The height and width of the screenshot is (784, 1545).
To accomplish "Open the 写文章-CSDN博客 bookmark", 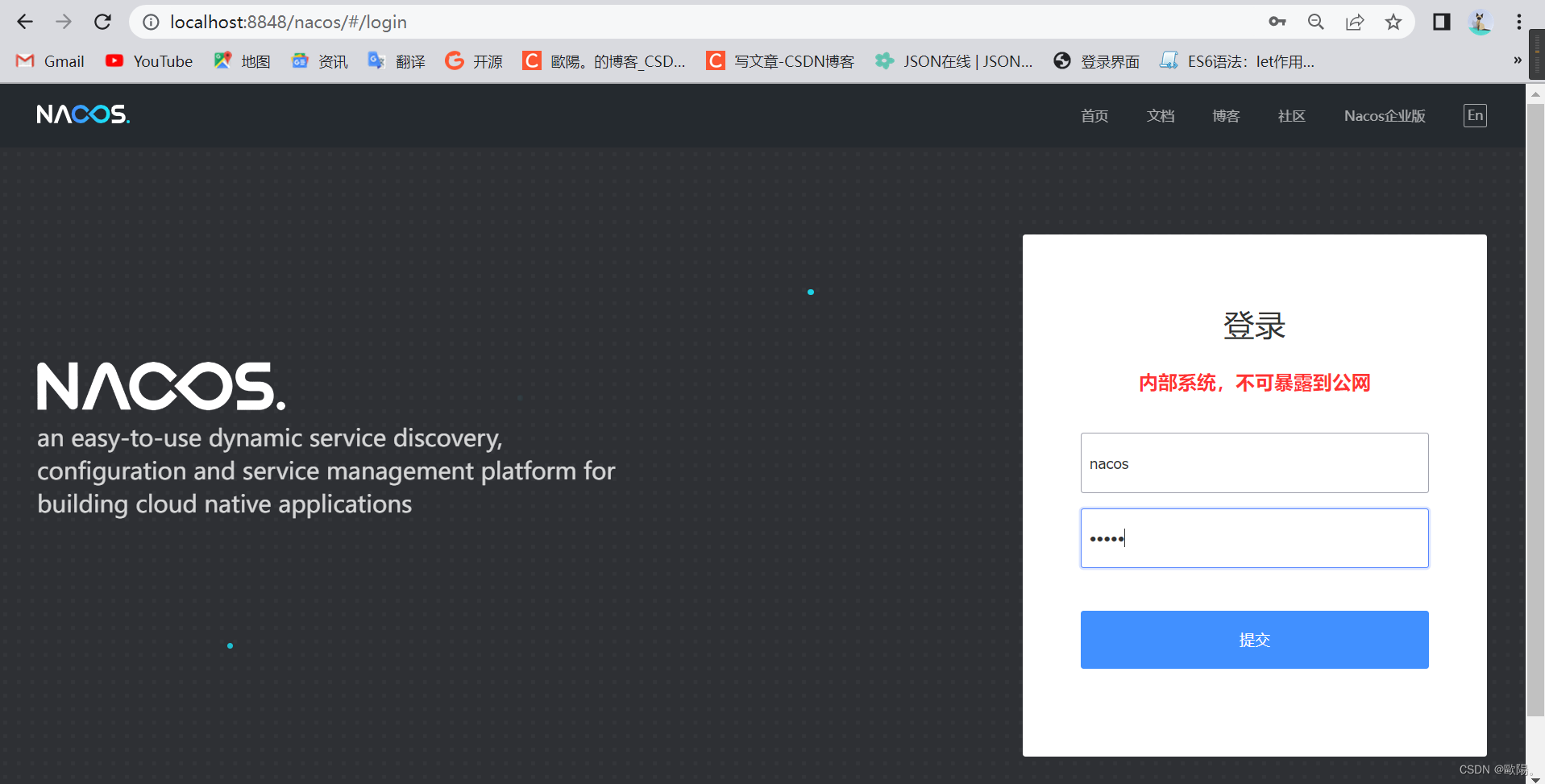I will tap(780, 61).
